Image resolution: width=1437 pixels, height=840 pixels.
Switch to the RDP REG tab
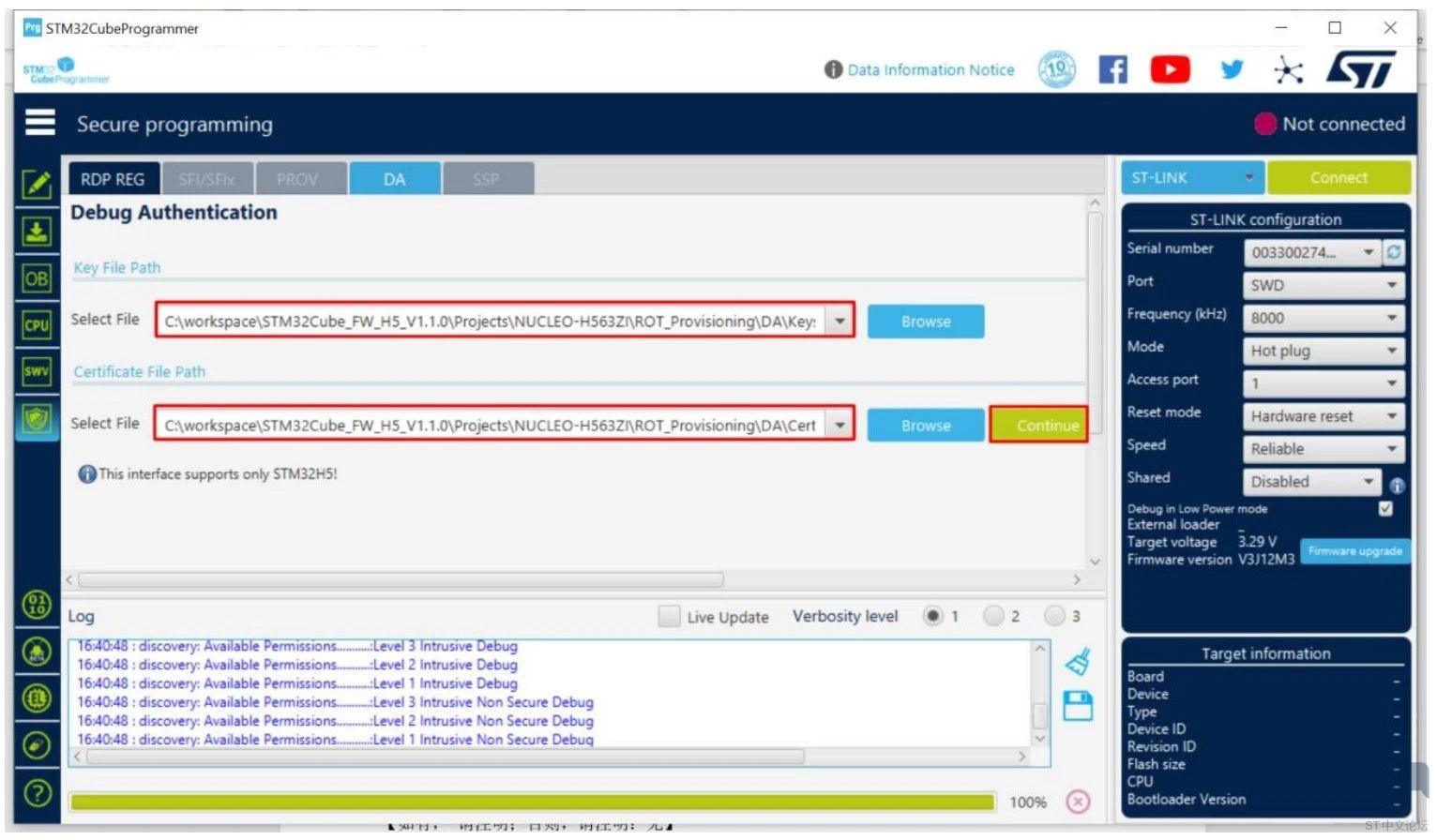pyautogui.click(x=113, y=179)
